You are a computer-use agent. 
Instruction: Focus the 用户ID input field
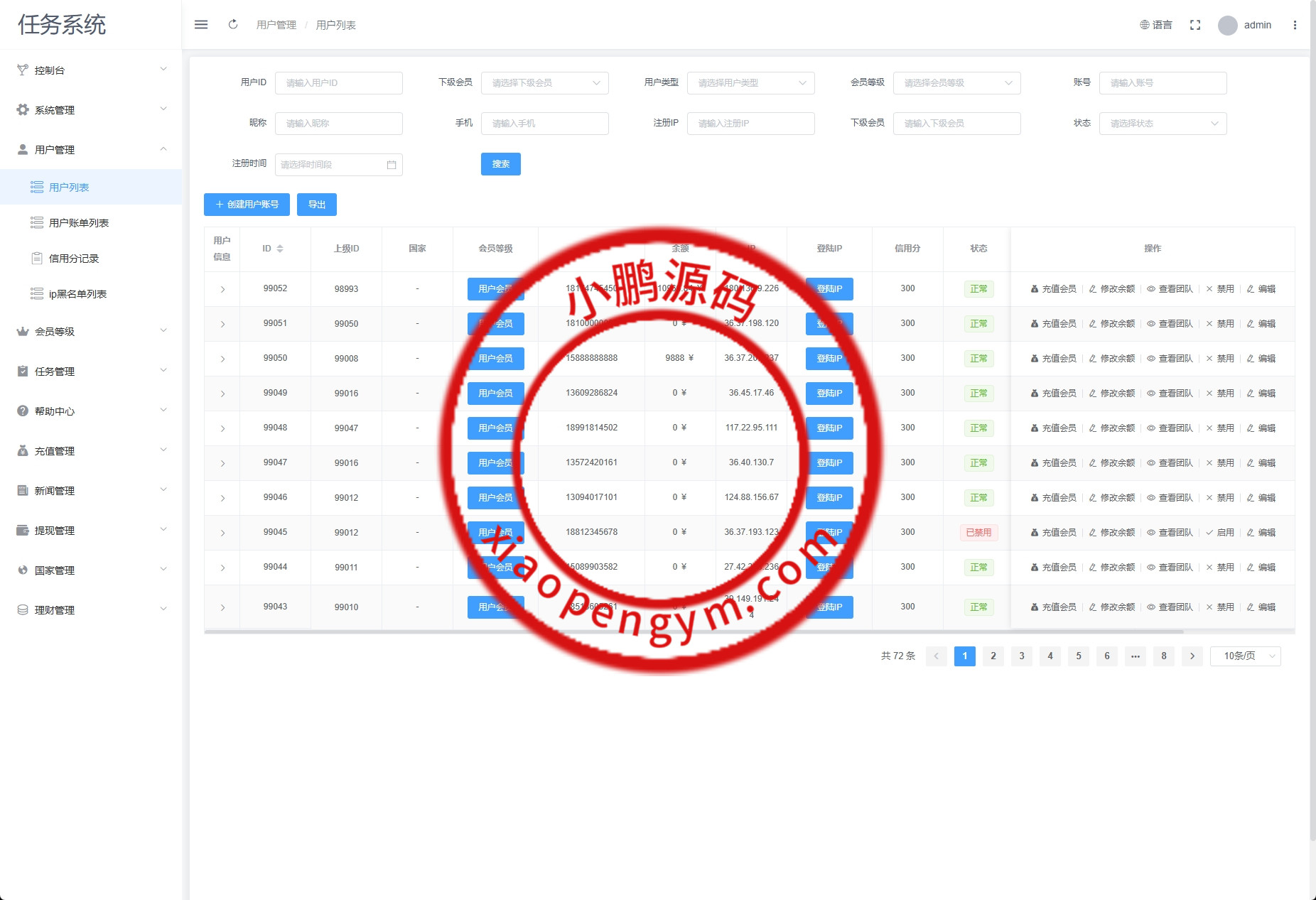coord(339,83)
